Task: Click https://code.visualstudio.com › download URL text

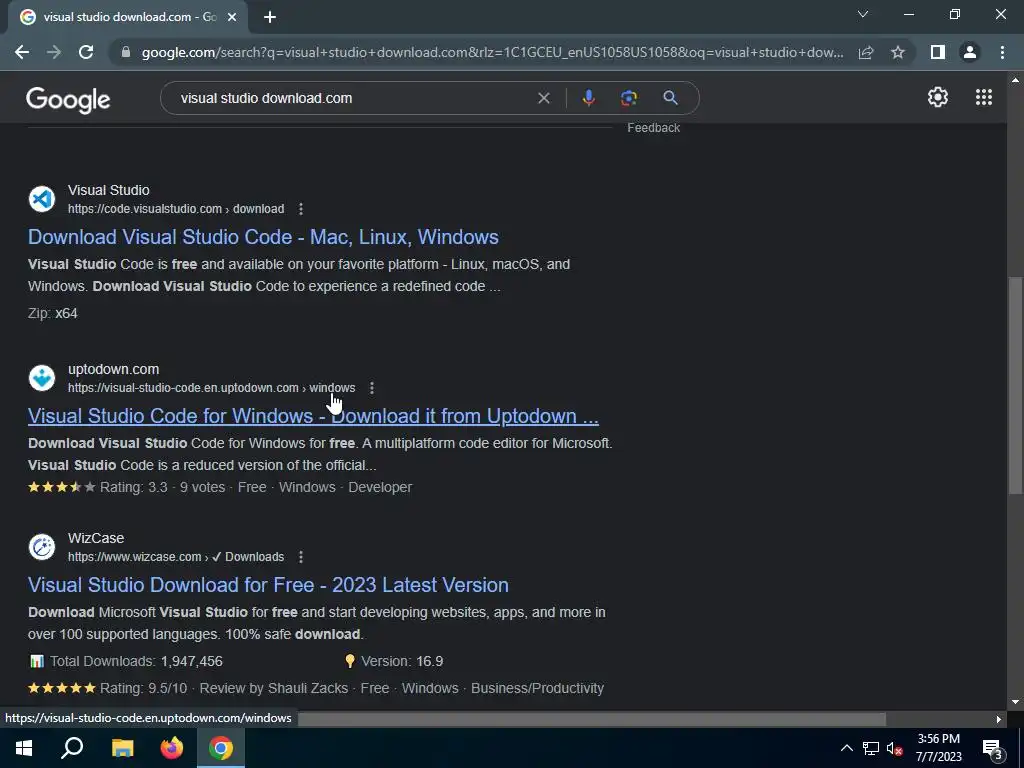Action: point(176,209)
